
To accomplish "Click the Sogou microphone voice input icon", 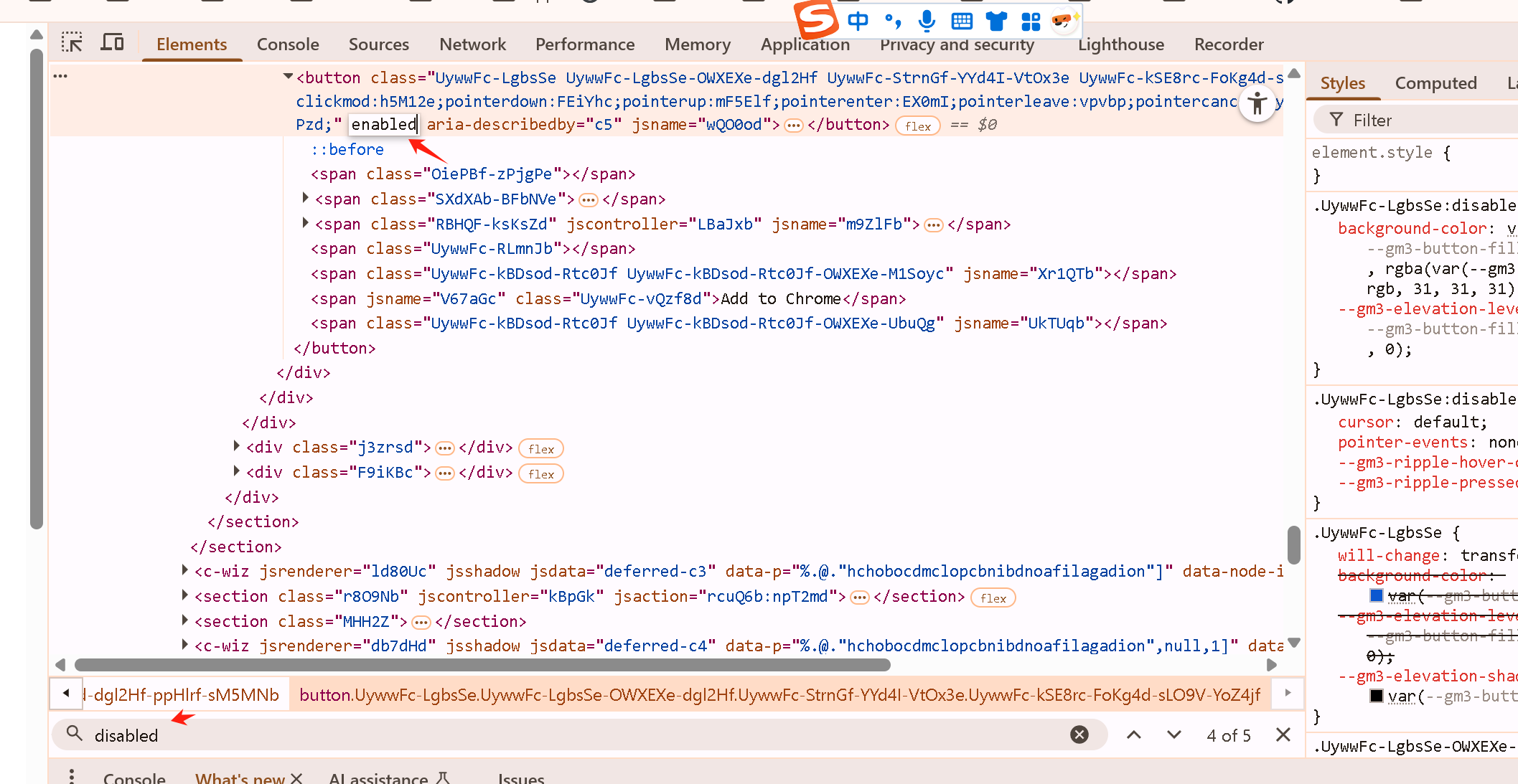I will 927,21.
